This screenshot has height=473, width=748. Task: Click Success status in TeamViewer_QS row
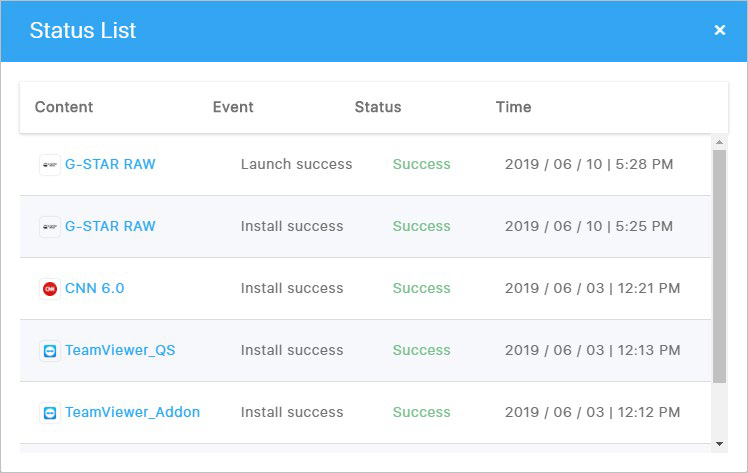[421, 350]
